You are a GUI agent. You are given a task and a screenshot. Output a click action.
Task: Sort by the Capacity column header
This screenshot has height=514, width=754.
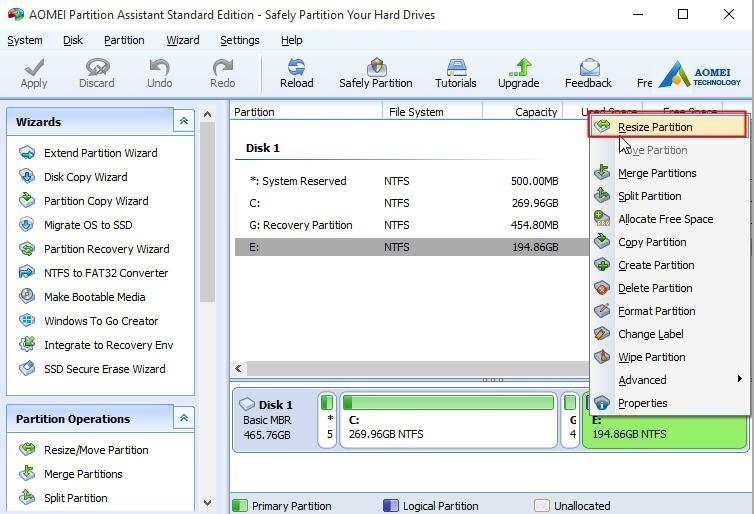click(x=522, y=112)
